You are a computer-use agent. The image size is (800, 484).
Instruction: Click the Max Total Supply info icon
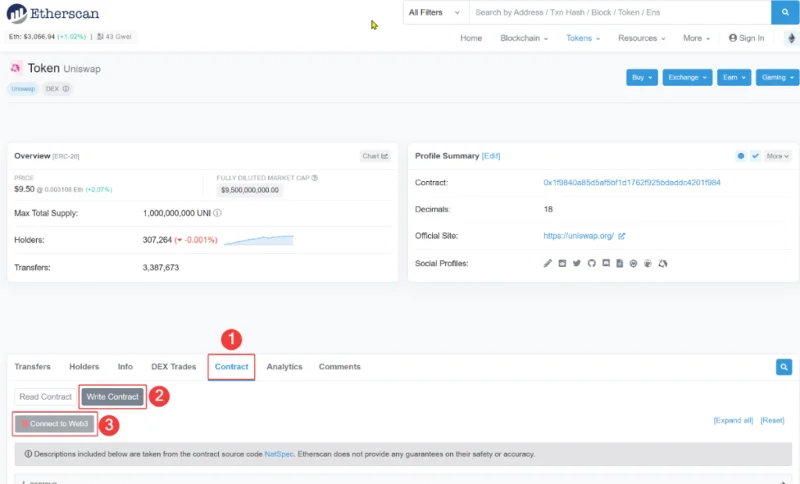[x=217, y=213]
